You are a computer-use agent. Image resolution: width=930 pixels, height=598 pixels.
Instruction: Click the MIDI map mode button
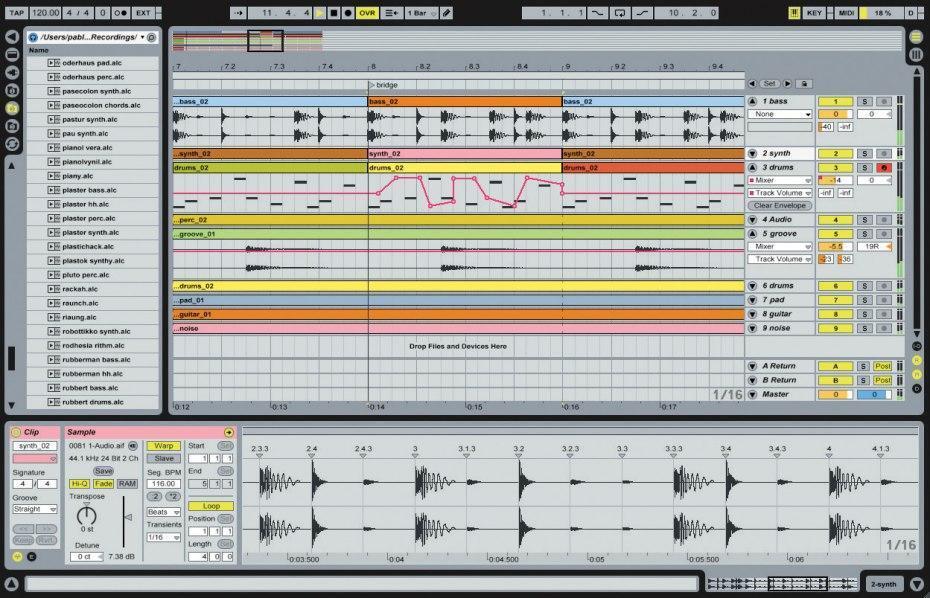click(x=847, y=13)
